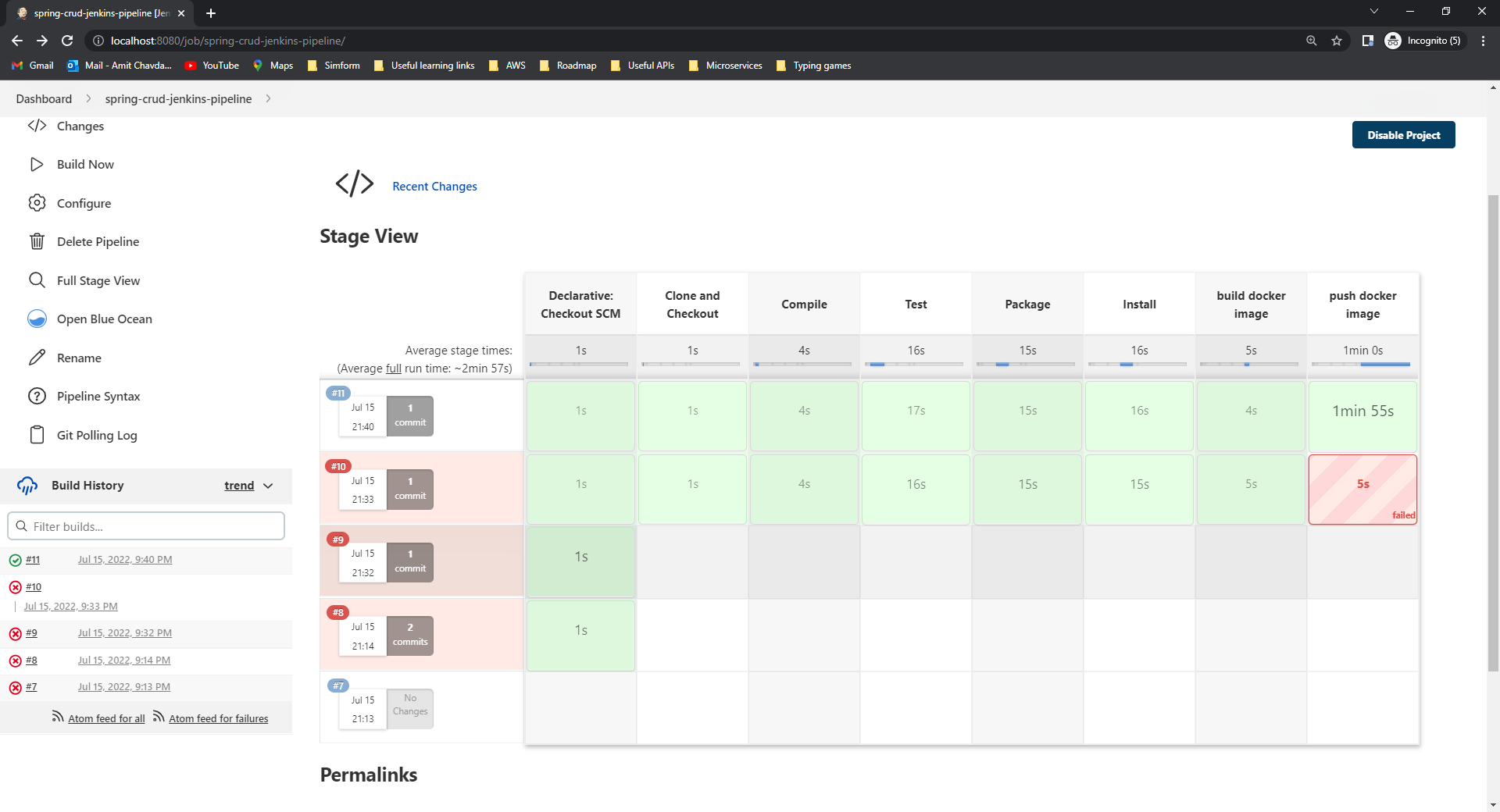
Task: Click the green success icon beside build #11
Action: tap(15, 559)
